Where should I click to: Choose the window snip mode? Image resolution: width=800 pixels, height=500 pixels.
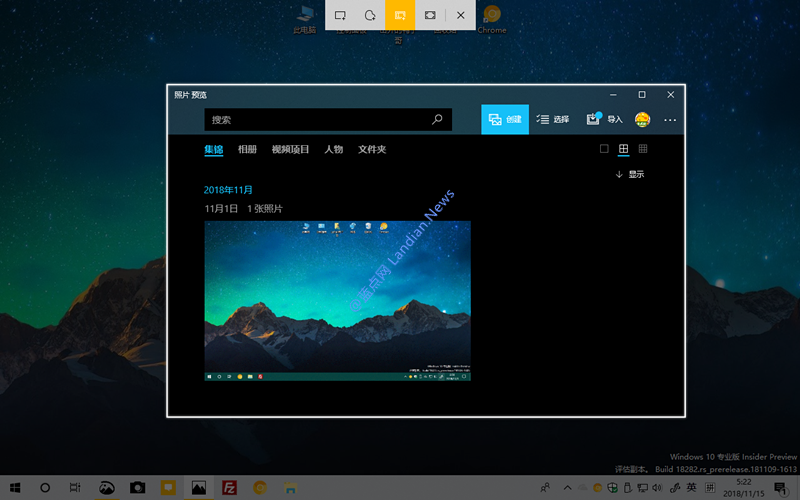coord(400,15)
